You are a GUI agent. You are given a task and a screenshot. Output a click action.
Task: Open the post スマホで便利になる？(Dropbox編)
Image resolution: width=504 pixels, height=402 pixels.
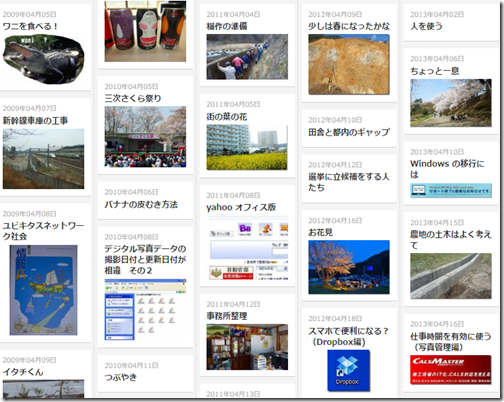348,336
